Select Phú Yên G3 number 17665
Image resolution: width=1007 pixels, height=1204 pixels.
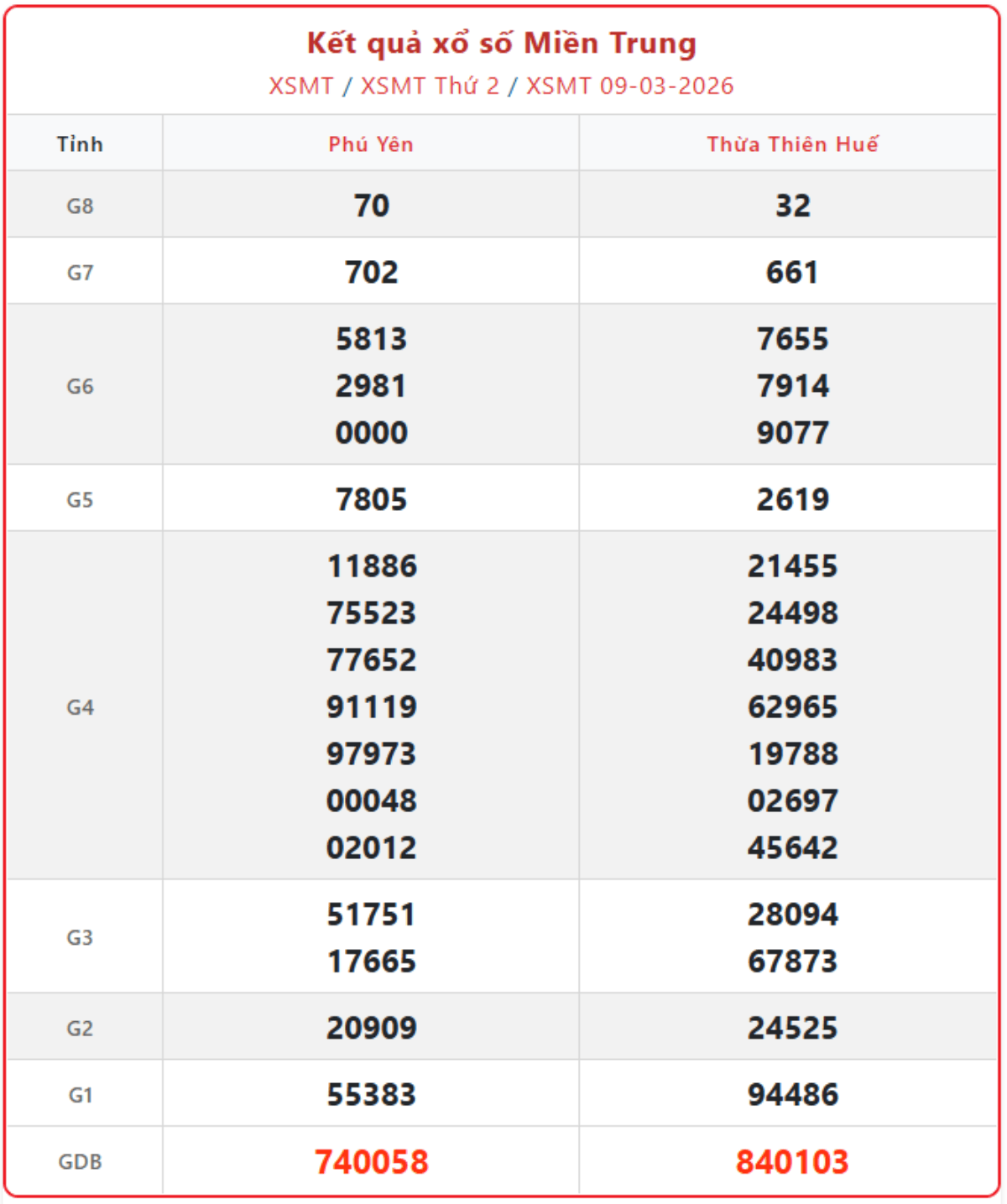tap(372, 962)
